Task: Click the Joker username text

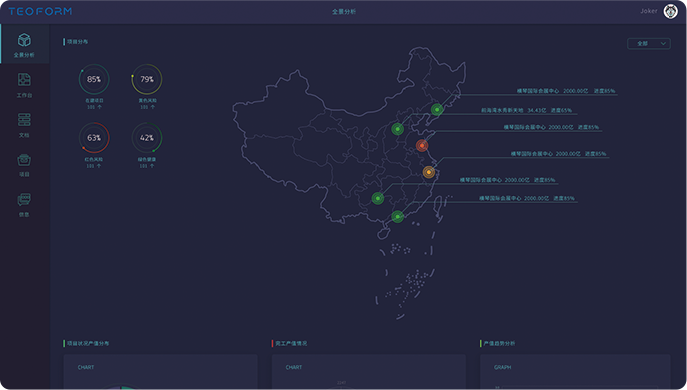Action: pyautogui.click(x=648, y=11)
